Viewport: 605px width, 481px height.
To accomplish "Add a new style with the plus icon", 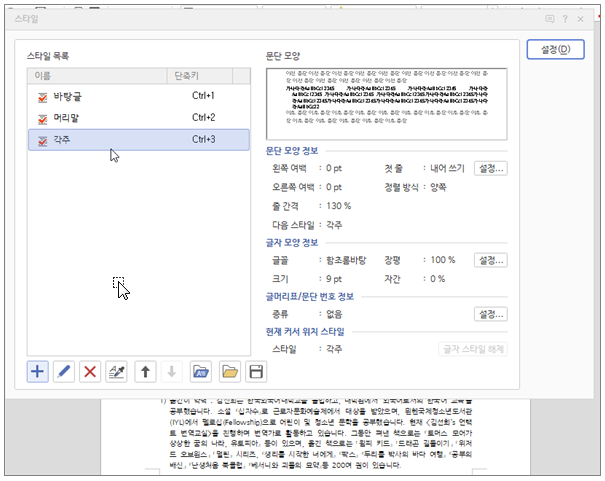I will pos(37,372).
